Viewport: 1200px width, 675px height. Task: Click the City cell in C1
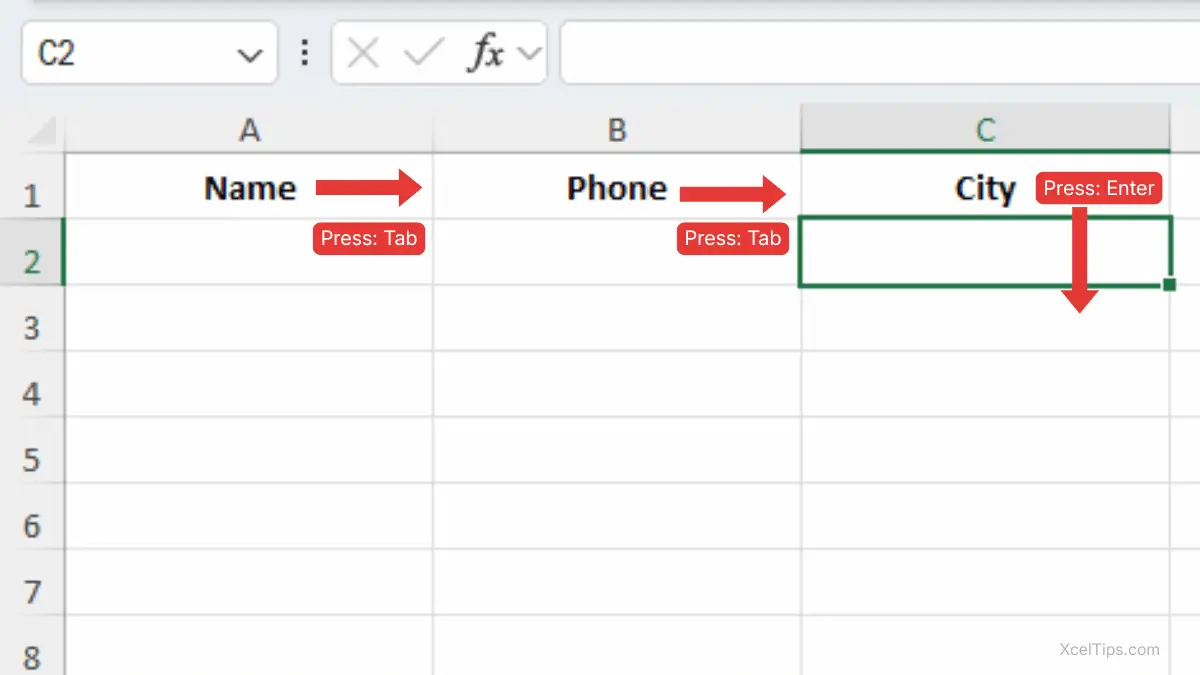984,188
